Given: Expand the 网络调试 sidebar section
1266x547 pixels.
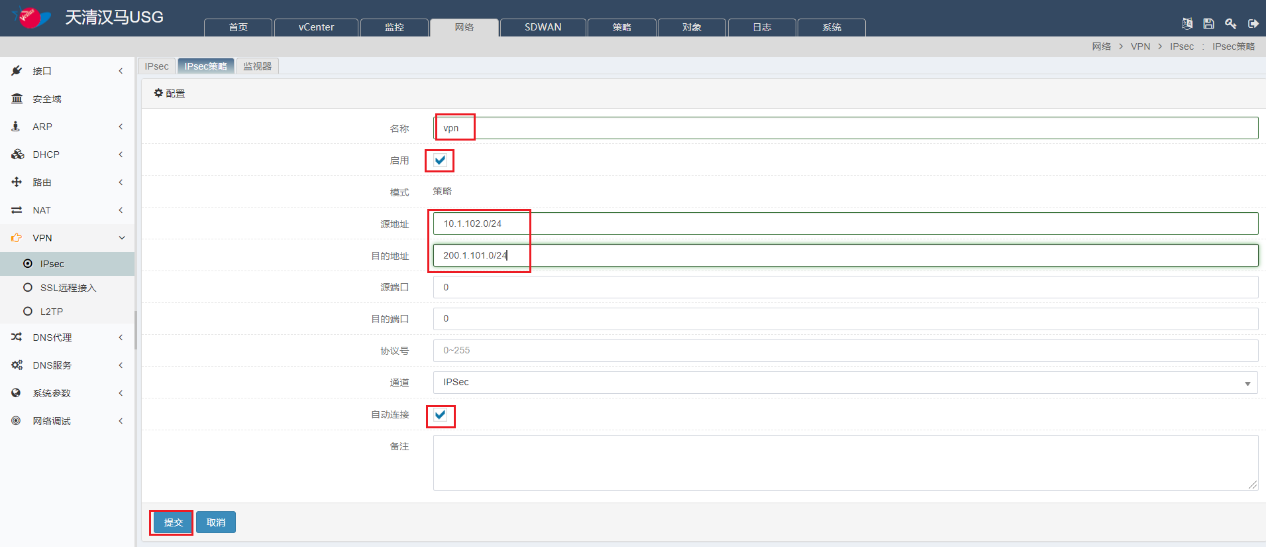Looking at the screenshot, I should pyautogui.click(x=120, y=421).
